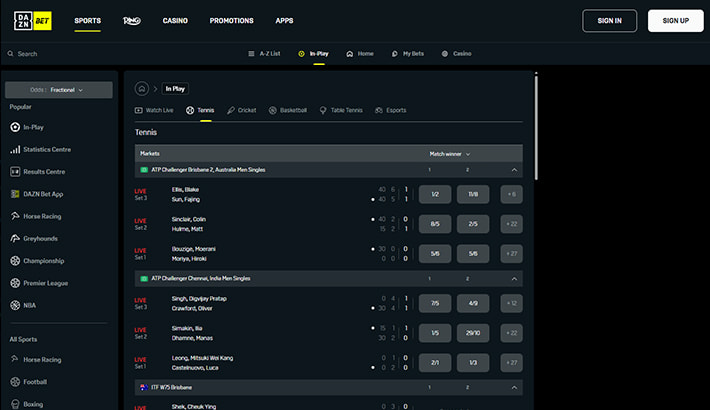The width and height of the screenshot is (710, 410).
Task: Open the Odds Fractional dropdown
Action: tap(59, 90)
